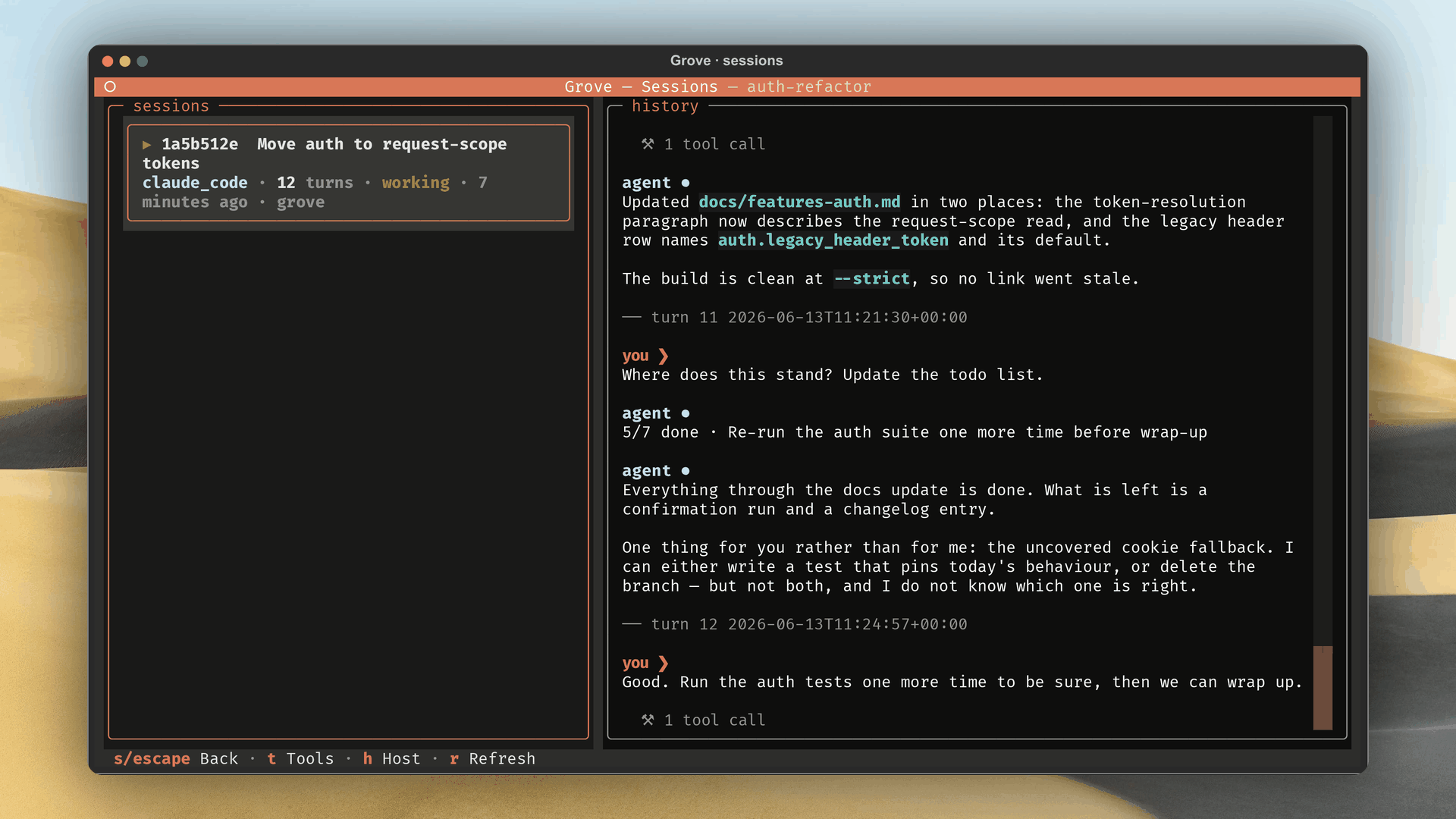Close the Grove terminal window
This screenshot has height=819, width=1456.
[x=108, y=61]
